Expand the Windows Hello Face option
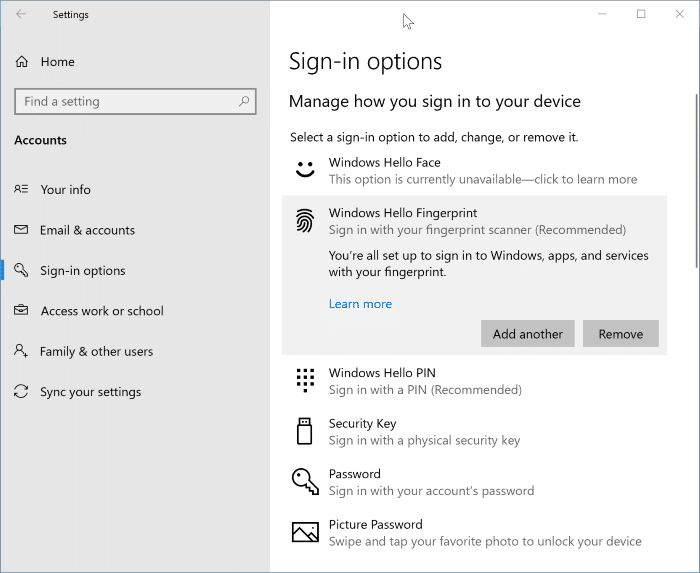Viewport: 700px width, 573px height. (474, 170)
